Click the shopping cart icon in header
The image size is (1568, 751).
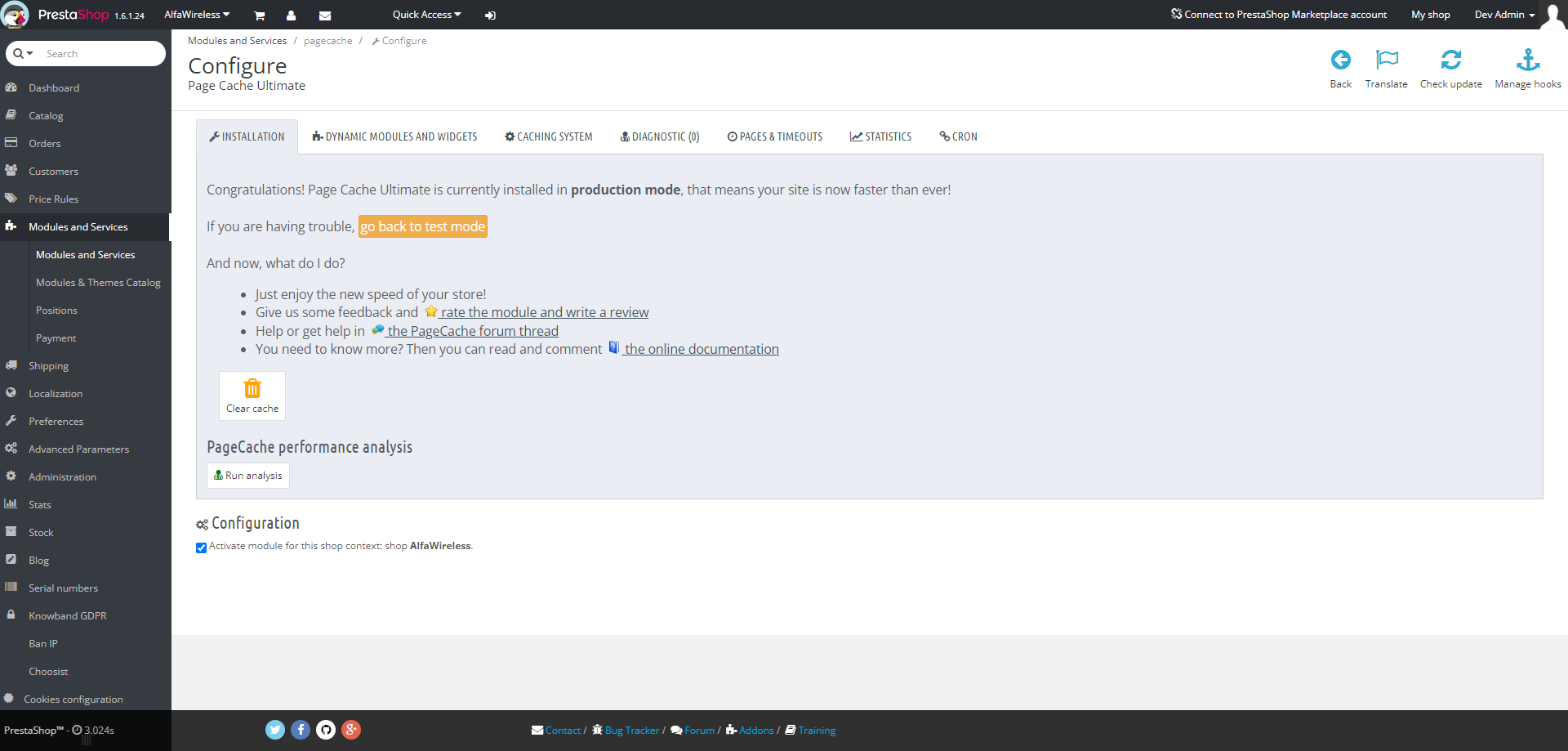coord(260,16)
